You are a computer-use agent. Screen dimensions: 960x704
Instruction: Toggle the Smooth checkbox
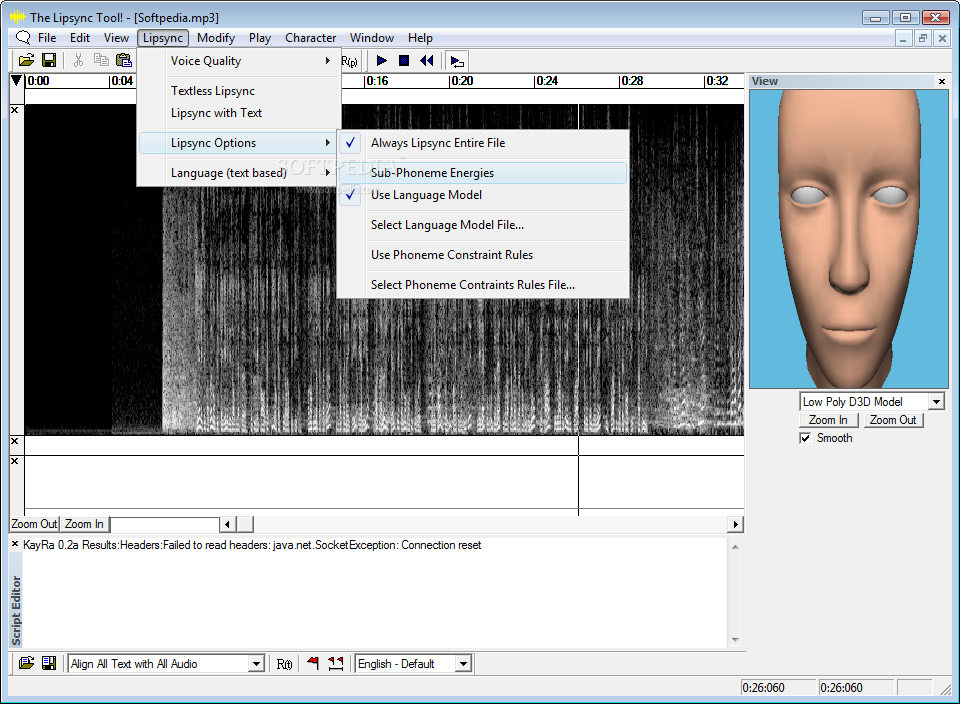tap(805, 438)
